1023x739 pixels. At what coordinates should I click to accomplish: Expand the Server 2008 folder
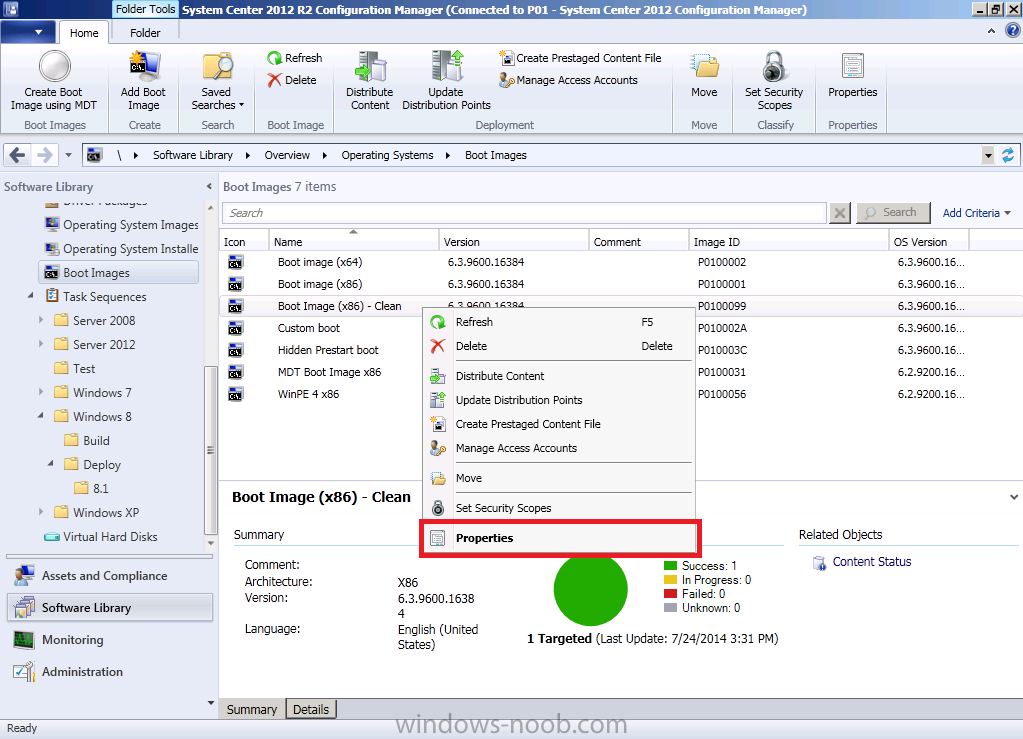tap(41, 320)
